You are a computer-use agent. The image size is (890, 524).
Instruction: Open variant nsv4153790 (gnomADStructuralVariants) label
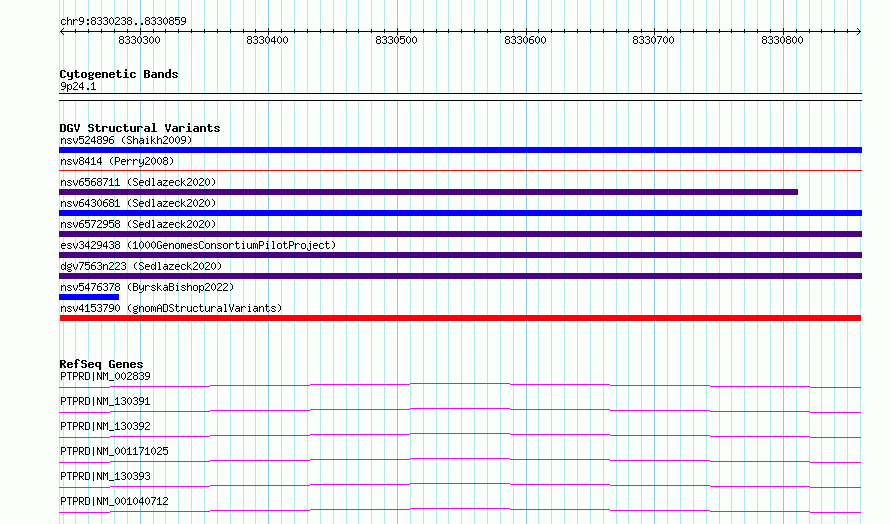(171, 308)
